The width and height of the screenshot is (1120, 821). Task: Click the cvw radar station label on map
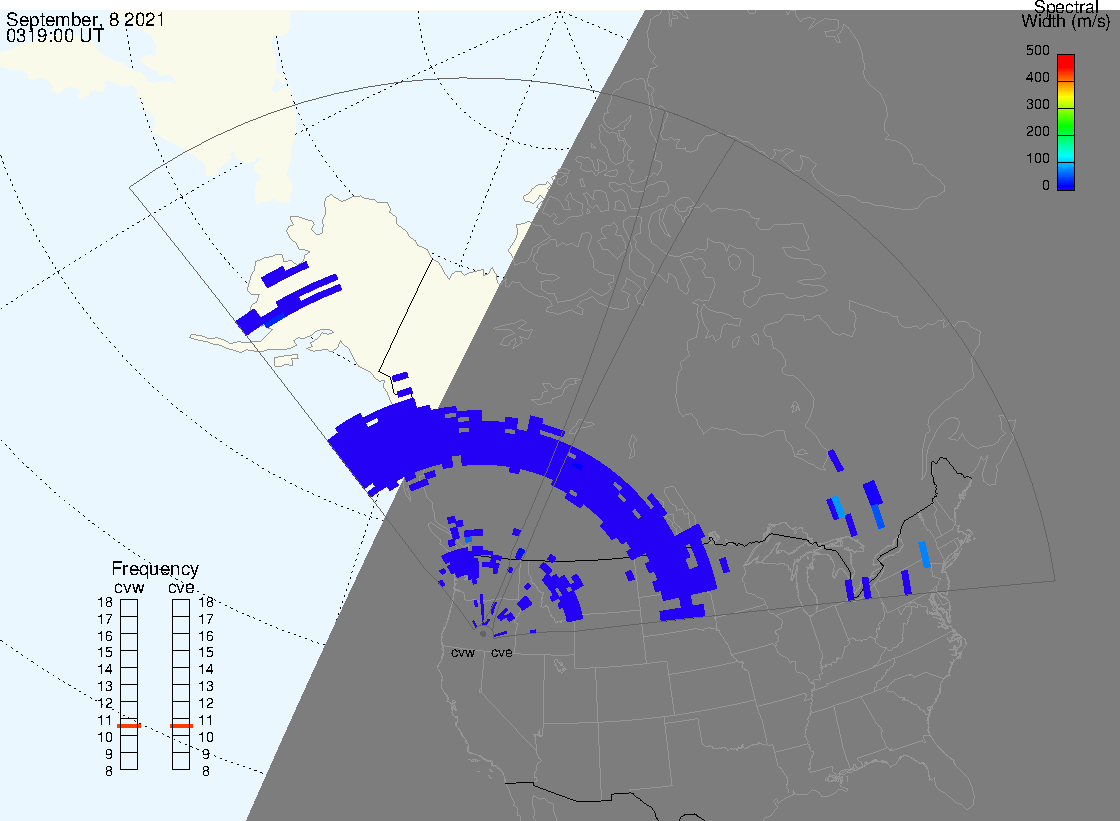463,653
